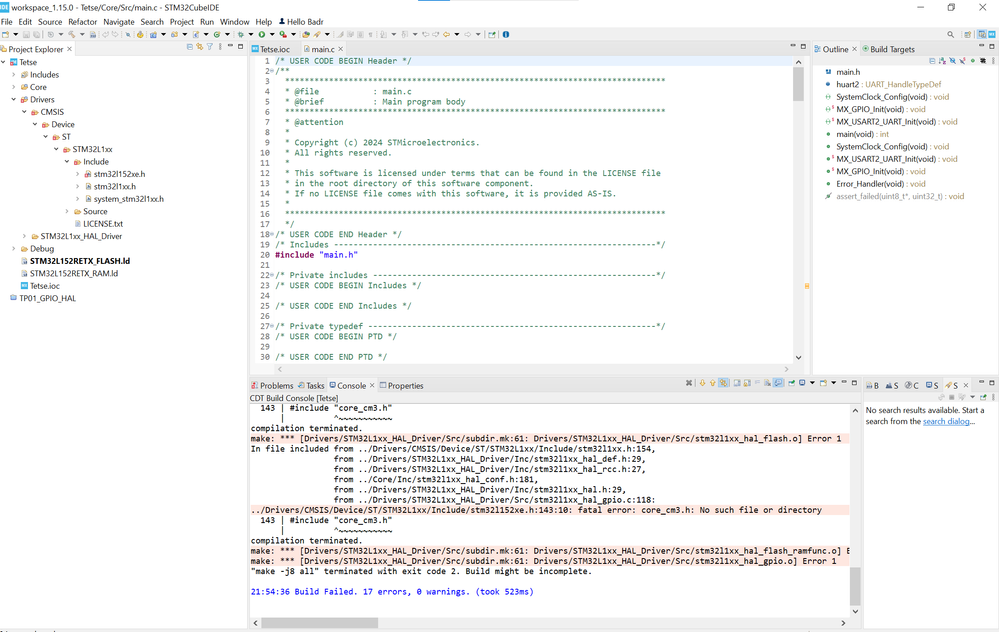This screenshot has width=999, height=632.
Task: Open External Tools from the toolbar
Action: click(x=284, y=35)
